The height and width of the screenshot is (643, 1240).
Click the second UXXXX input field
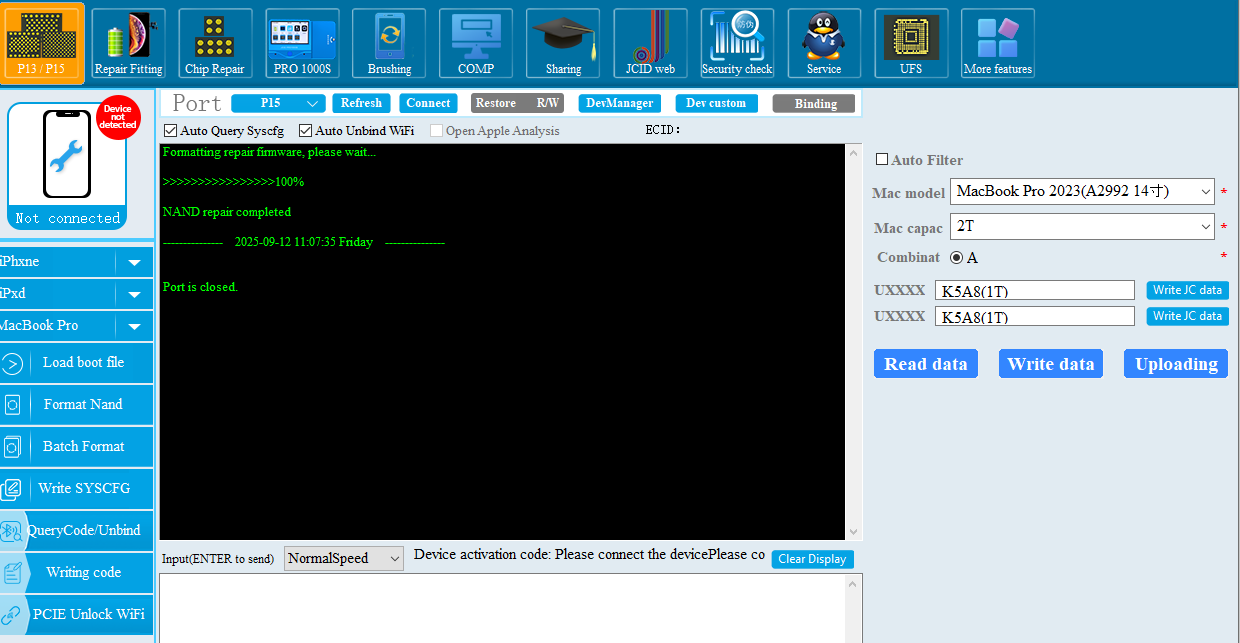[x=1034, y=316]
